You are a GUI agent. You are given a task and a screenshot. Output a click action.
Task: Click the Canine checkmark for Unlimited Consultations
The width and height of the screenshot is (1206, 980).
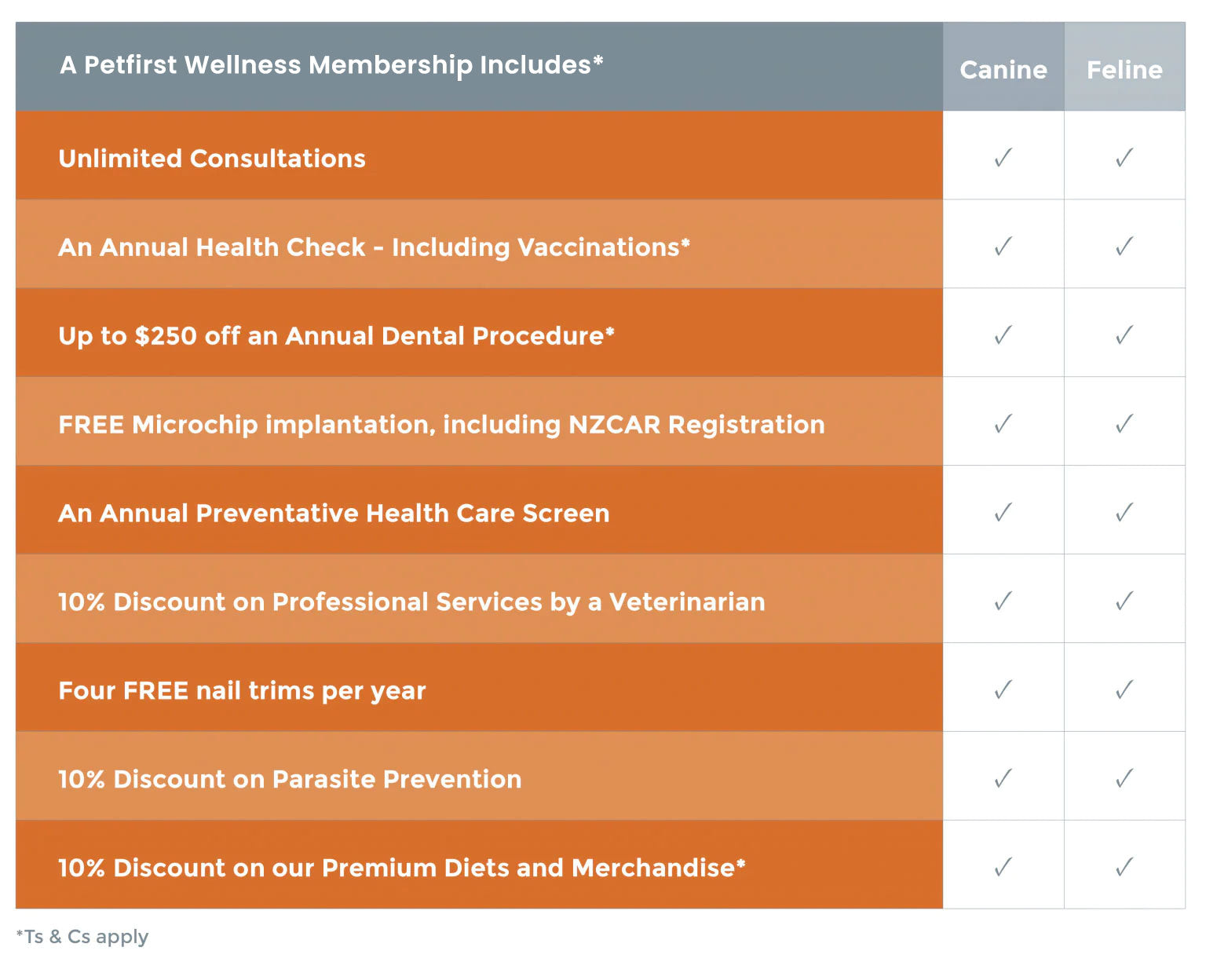[x=1003, y=158]
